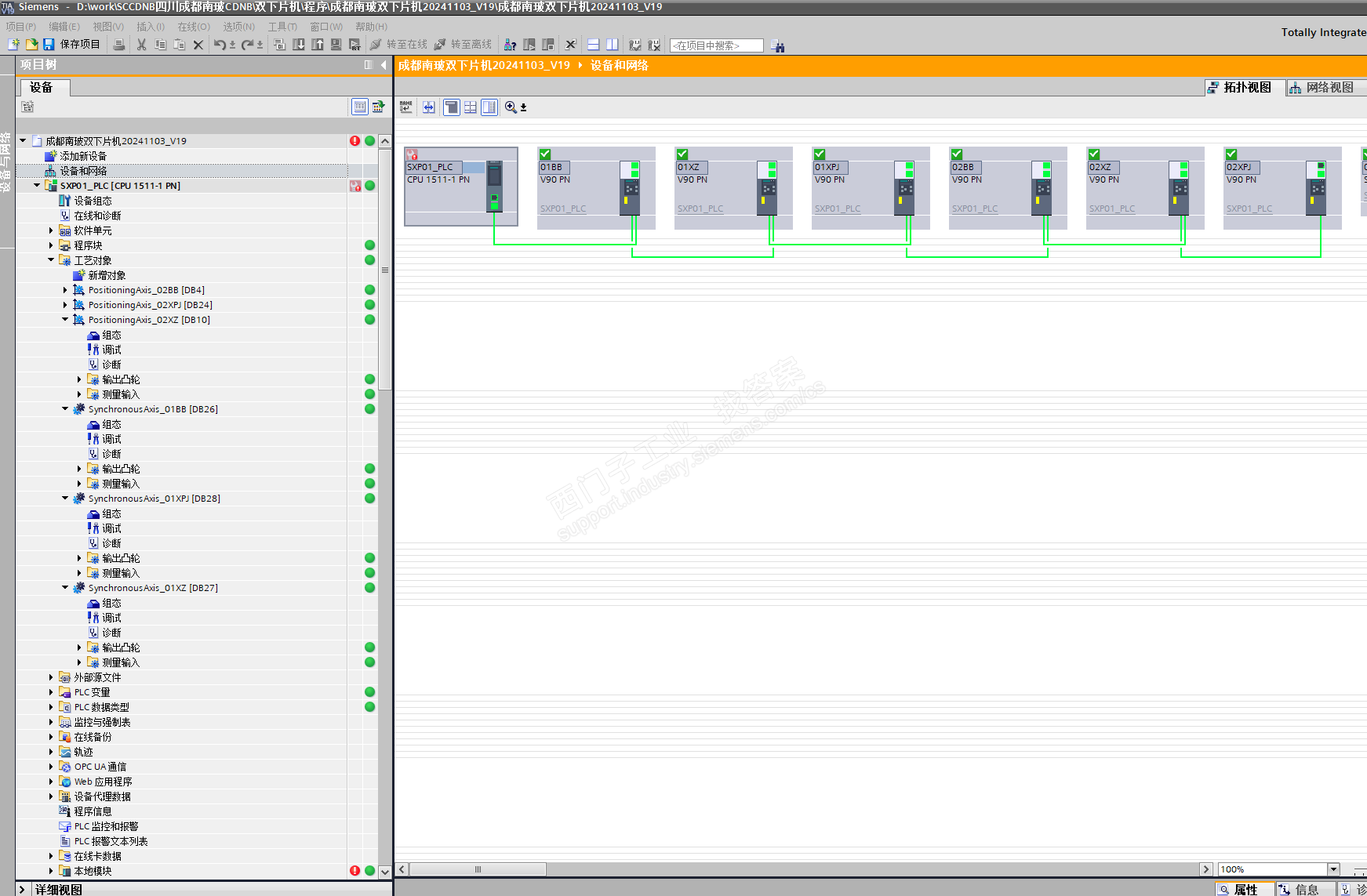Click the 设备和网络 breadcrumb link
This screenshot has height=896, width=1367.
(620, 66)
